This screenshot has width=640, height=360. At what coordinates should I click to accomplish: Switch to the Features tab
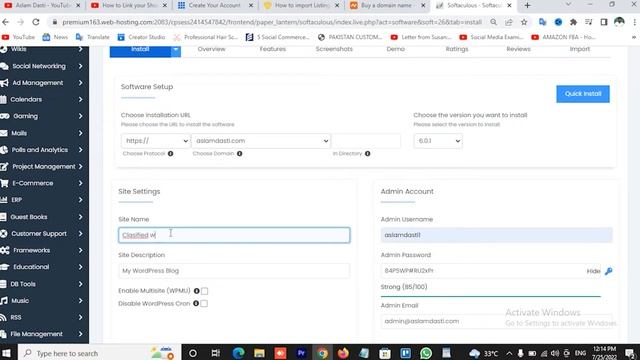273,49
